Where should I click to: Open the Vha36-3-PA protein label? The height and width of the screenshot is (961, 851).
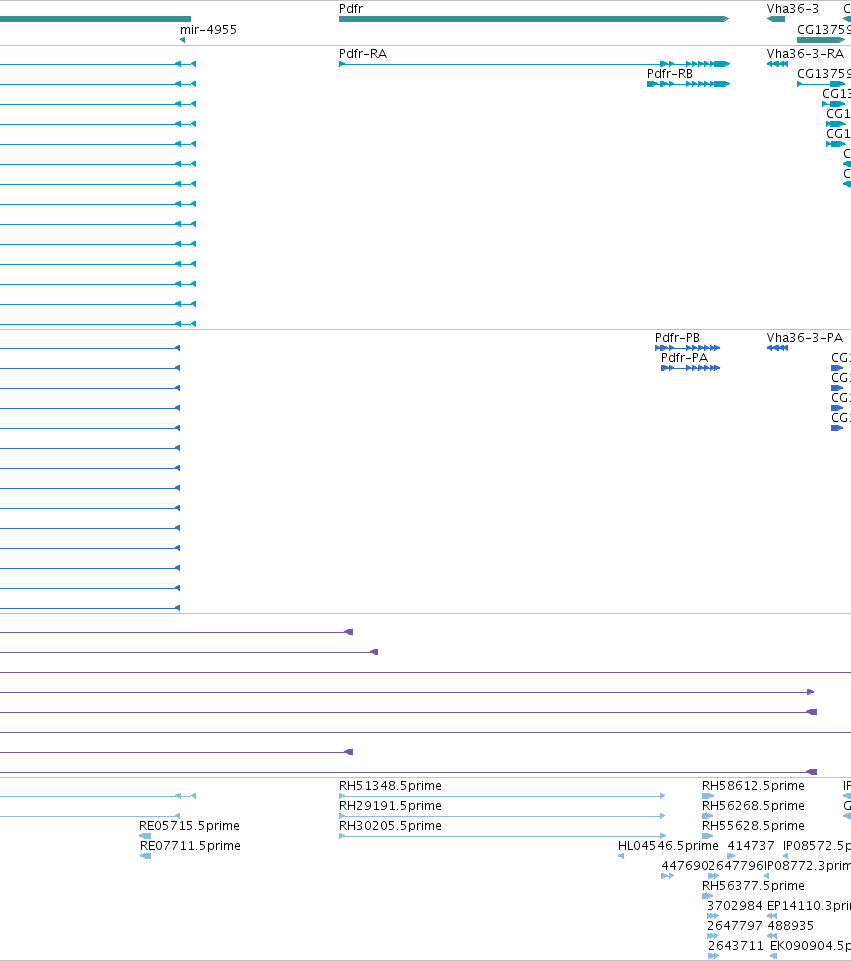point(804,338)
